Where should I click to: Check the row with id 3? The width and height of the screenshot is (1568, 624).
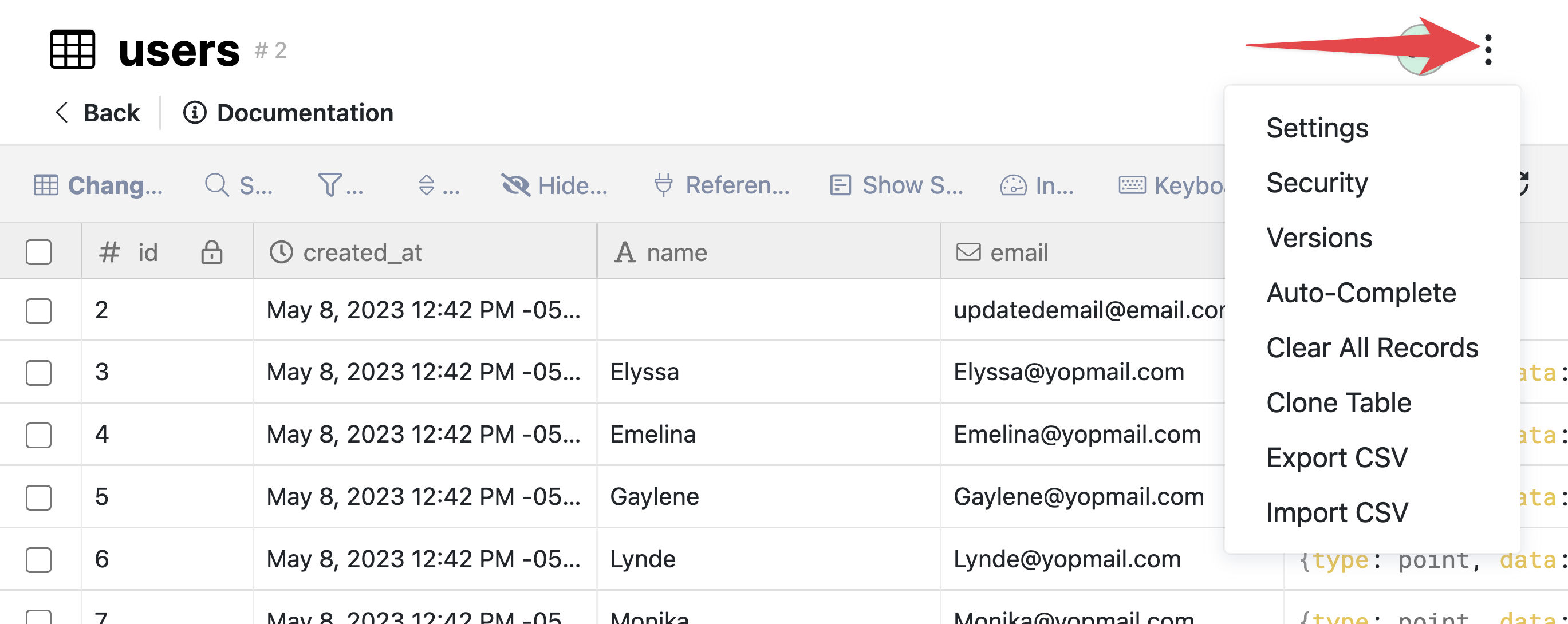(x=38, y=372)
